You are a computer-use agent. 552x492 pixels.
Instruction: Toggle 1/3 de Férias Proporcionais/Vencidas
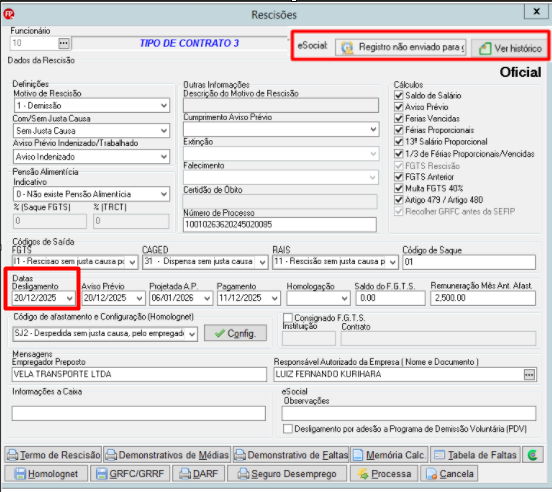click(x=399, y=153)
